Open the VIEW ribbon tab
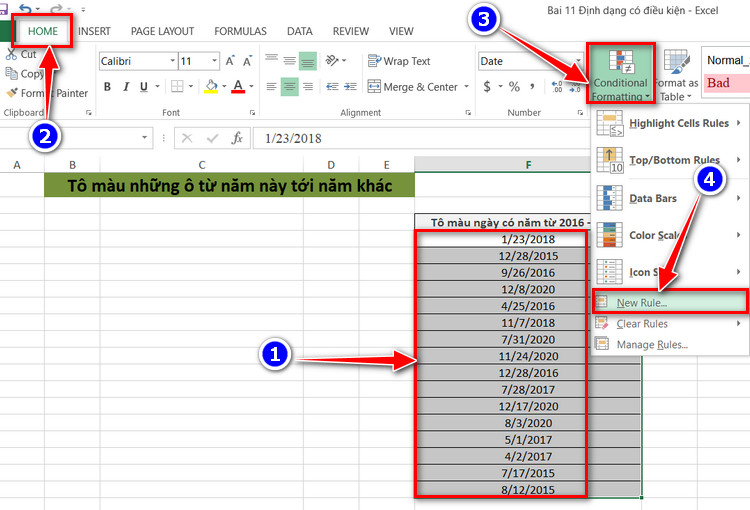750x510 pixels. (401, 31)
